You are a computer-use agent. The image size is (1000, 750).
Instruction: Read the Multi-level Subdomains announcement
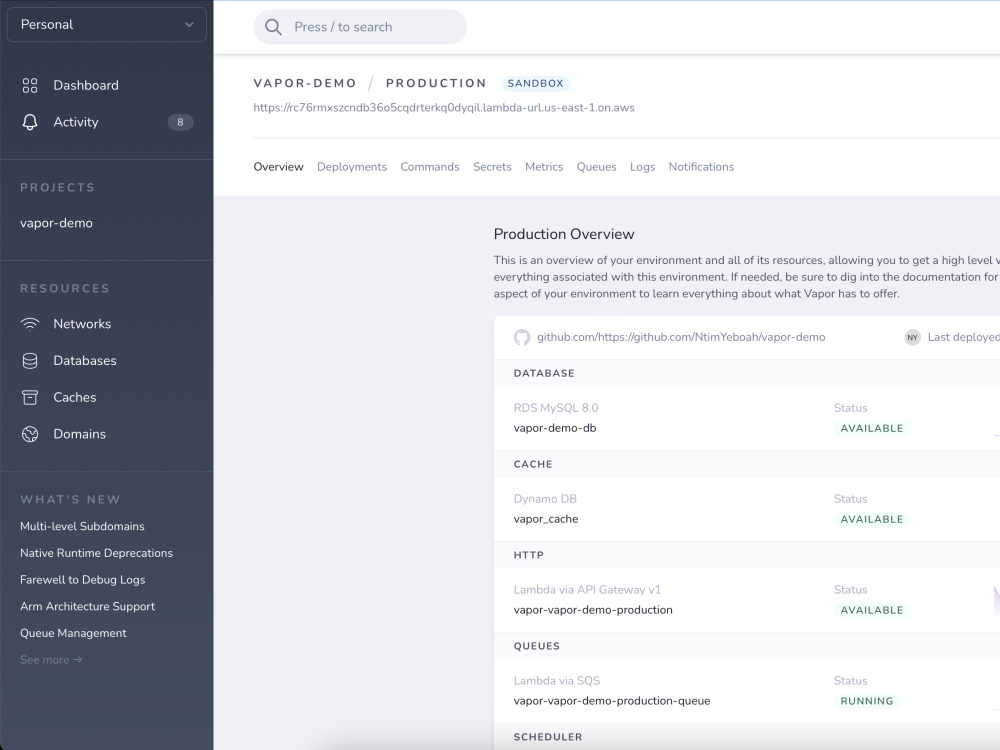click(x=82, y=525)
